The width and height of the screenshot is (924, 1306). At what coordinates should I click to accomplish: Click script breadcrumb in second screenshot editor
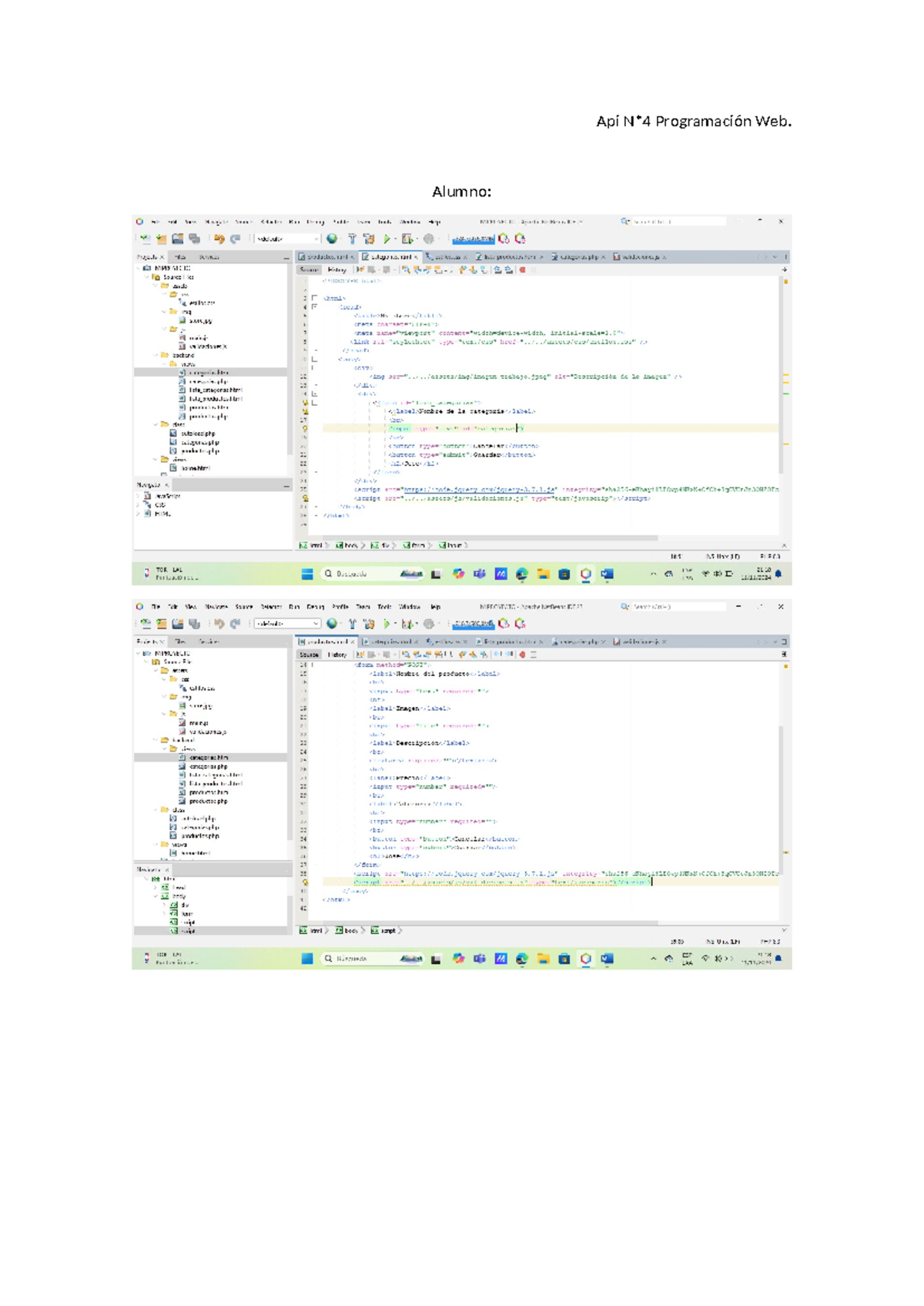[383, 930]
